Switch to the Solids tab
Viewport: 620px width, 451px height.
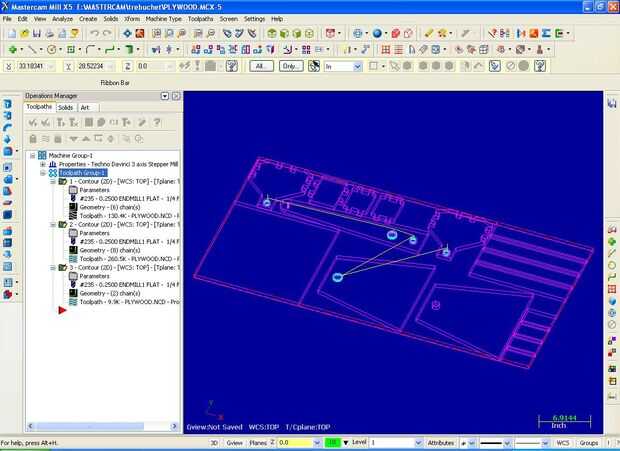pyautogui.click(x=65, y=108)
